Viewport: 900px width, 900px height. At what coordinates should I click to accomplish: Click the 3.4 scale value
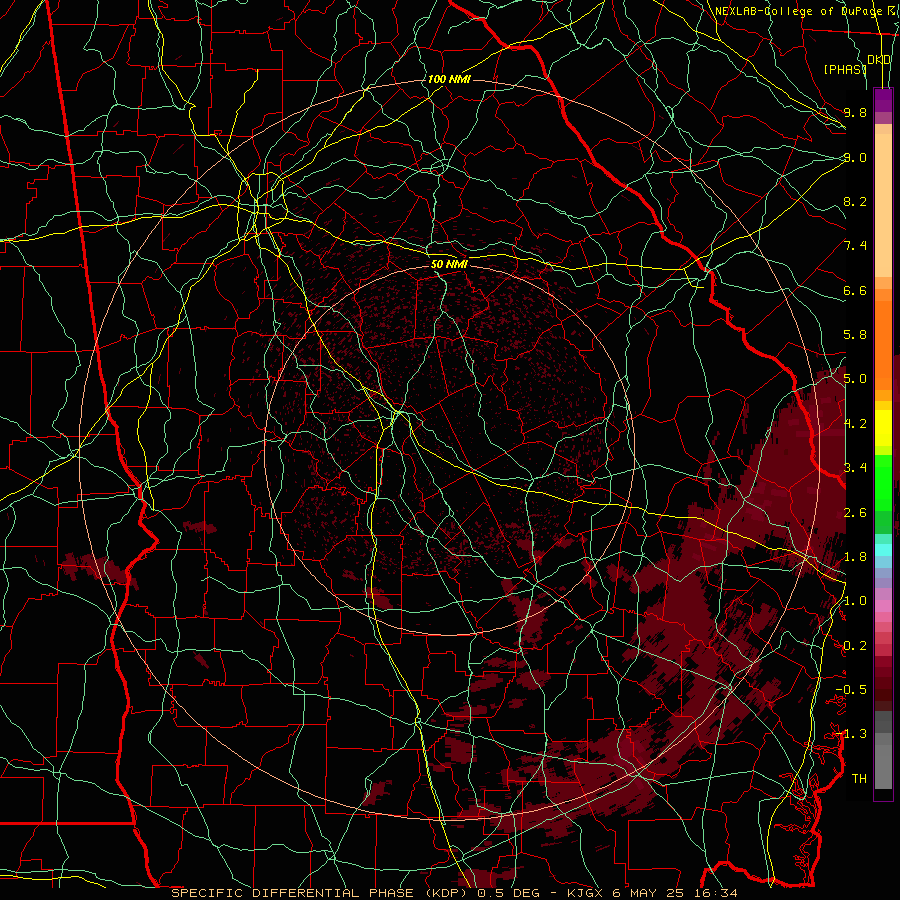(x=855, y=467)
